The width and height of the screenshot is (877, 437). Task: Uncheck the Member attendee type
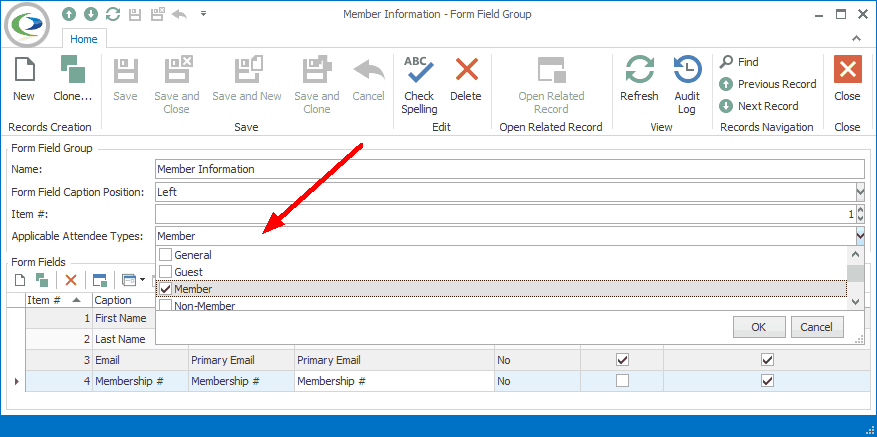pos(166,289)
